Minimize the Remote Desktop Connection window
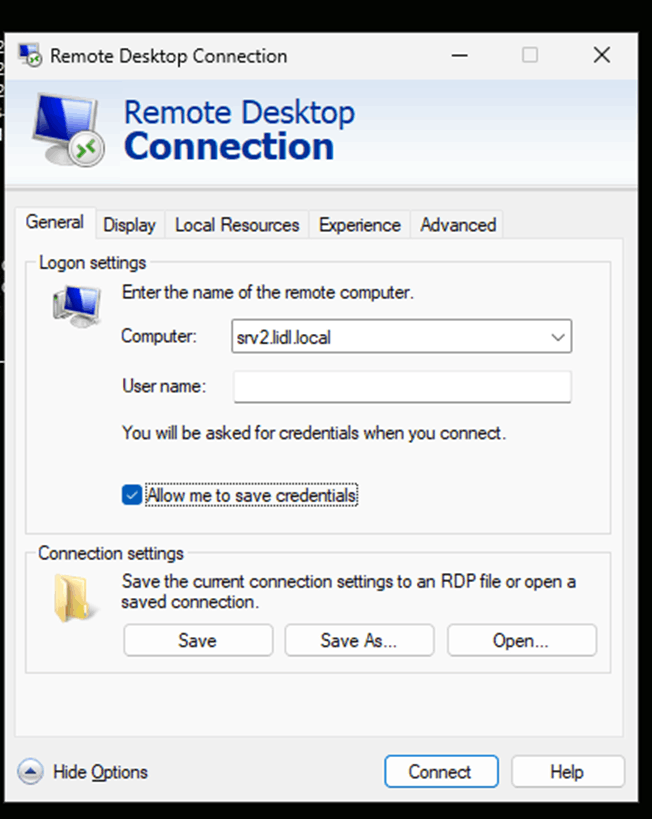 pos(460,55)
